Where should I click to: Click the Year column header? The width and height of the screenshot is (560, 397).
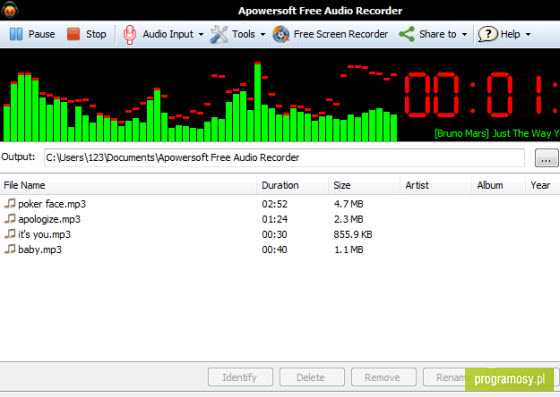pos(543,185)
